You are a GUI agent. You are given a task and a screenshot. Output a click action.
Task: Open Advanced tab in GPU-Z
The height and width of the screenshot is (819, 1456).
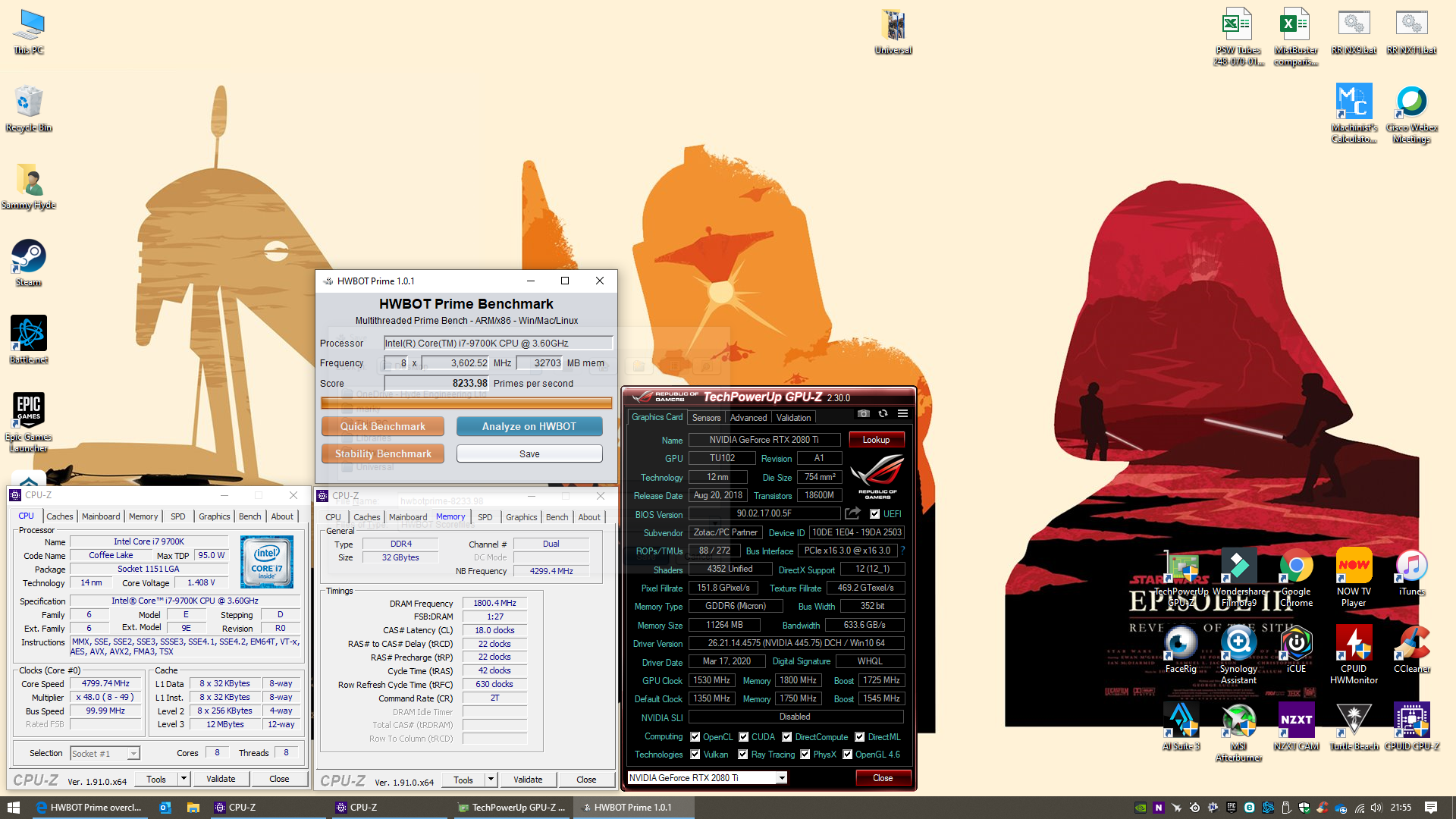coord(748,418)
